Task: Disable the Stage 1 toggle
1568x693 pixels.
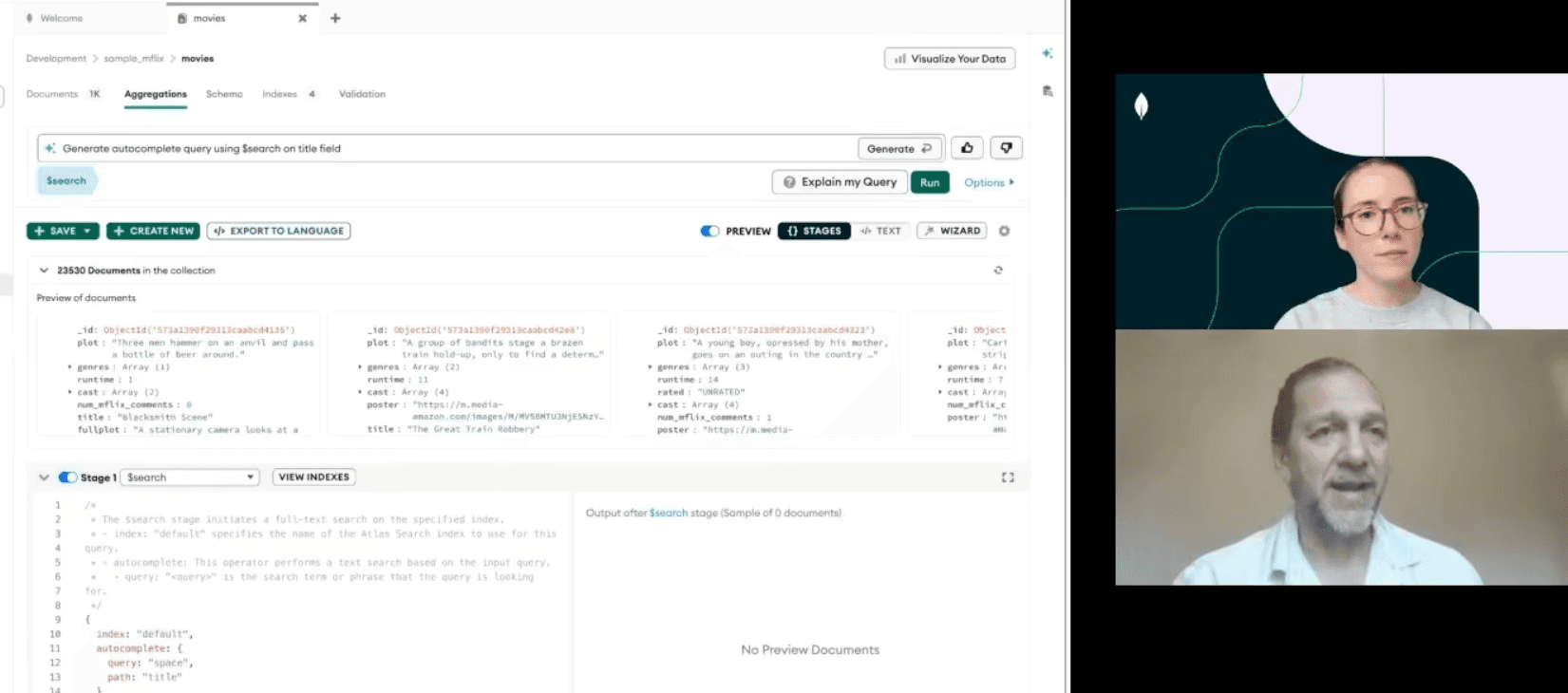Action: [x=67, y=478]
